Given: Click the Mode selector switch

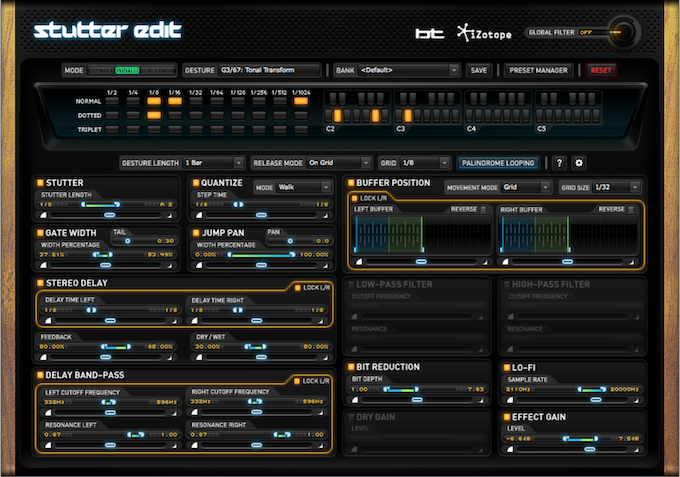Looking at the screenshot, I should coord(131,70).
